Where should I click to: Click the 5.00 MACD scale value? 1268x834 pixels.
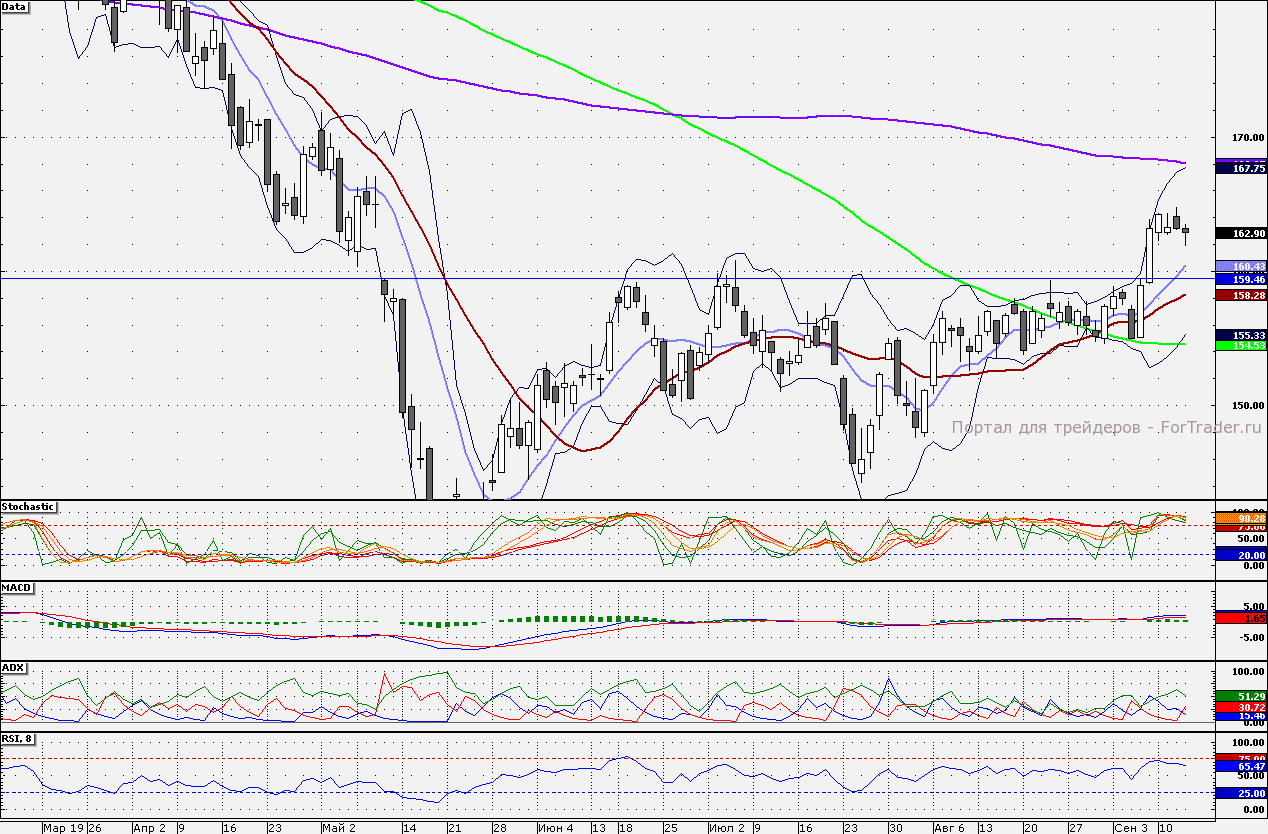(1253, 606)
